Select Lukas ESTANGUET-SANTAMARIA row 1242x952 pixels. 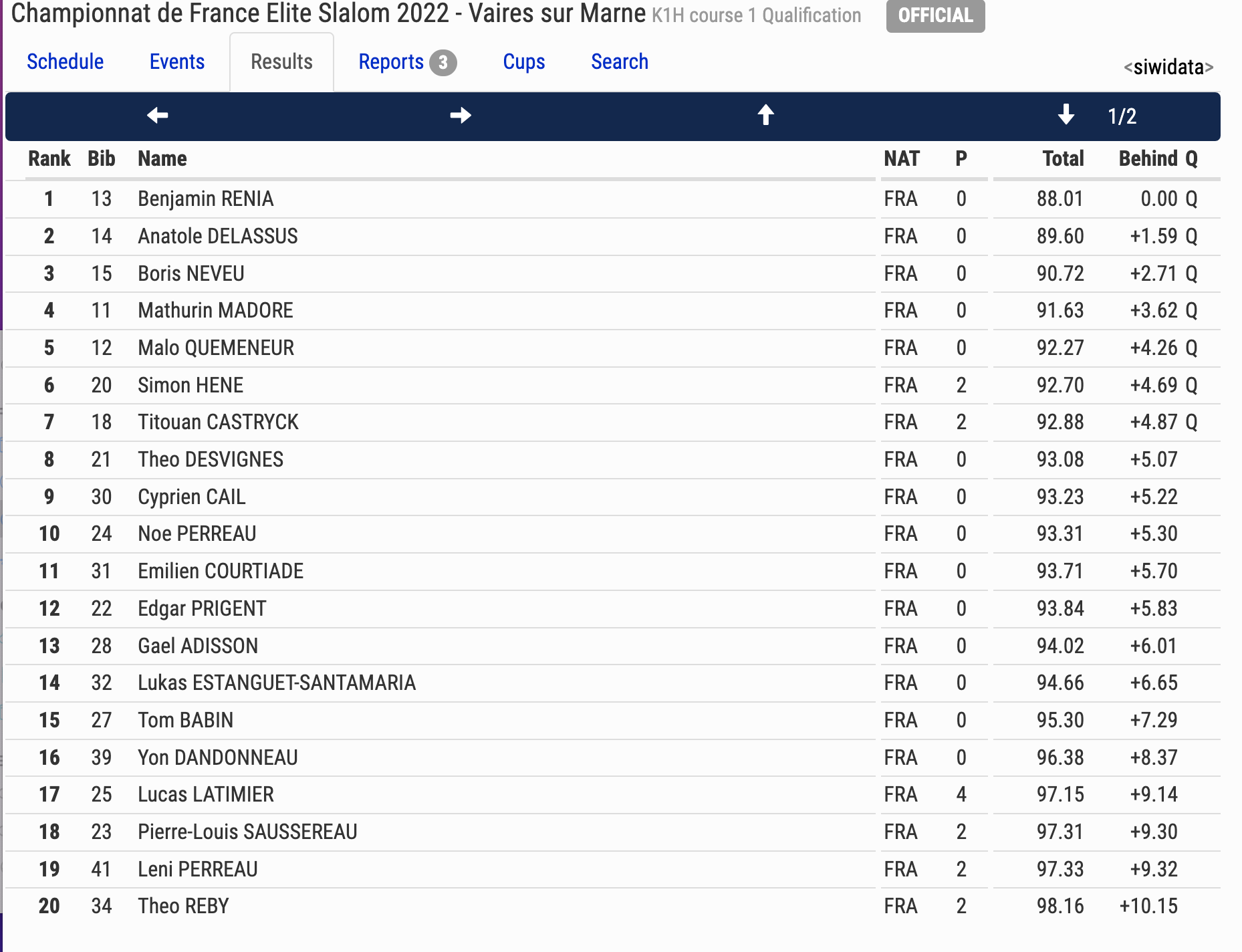click(x=613, y=683)
